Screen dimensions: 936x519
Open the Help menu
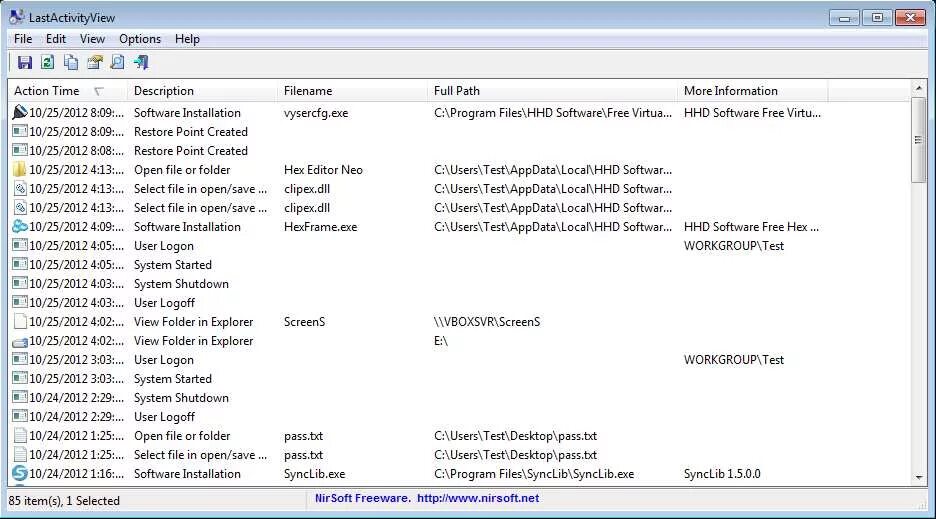tap(187, 39)
